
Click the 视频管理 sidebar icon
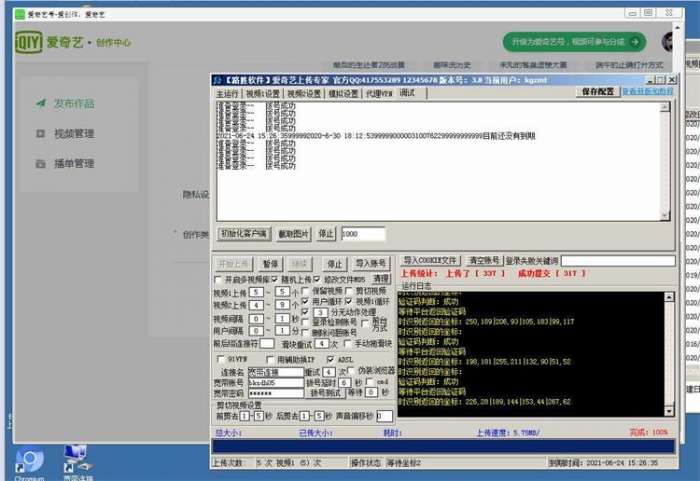(40, 133)
